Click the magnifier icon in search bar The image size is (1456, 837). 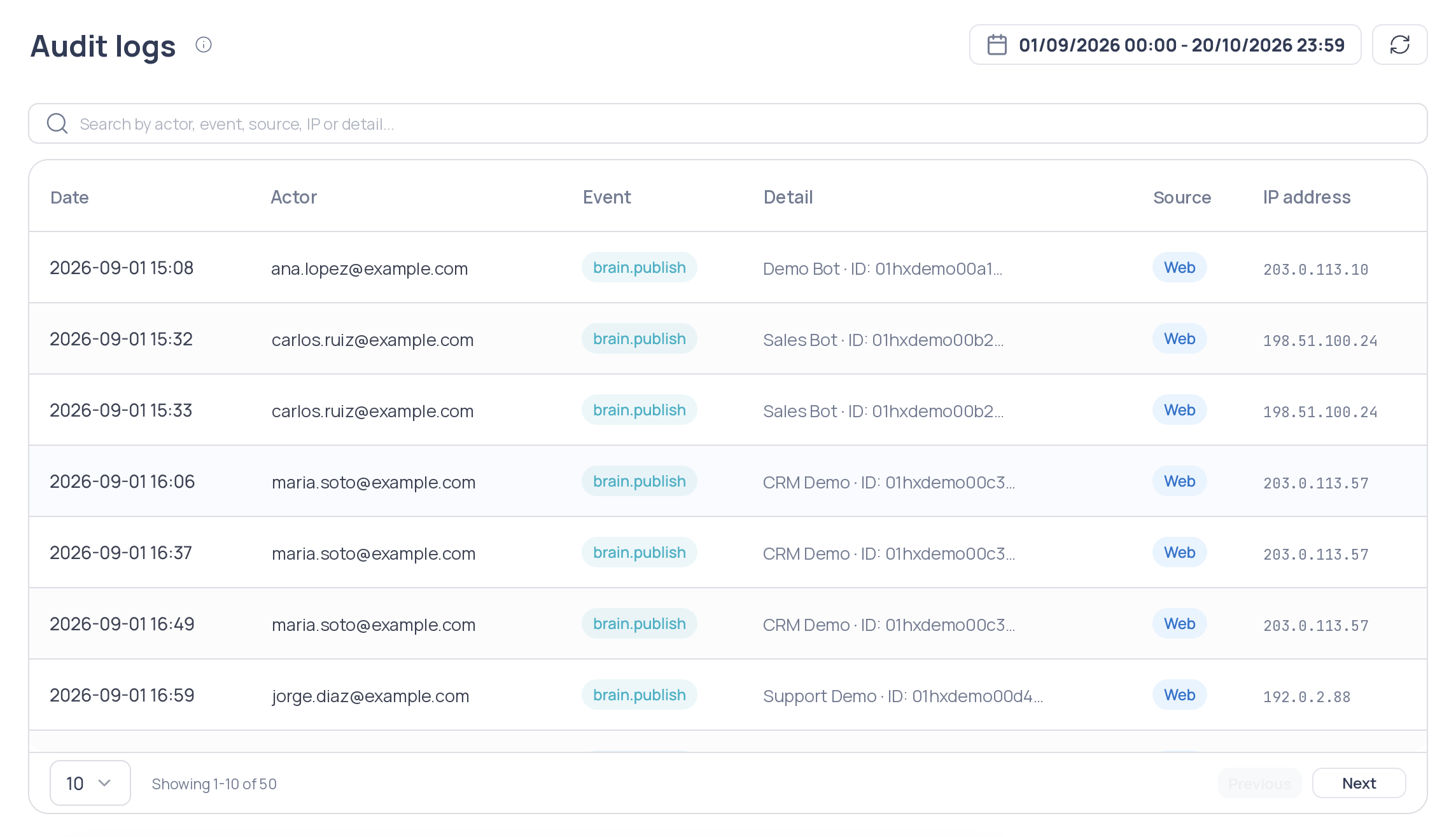[57, 123]
